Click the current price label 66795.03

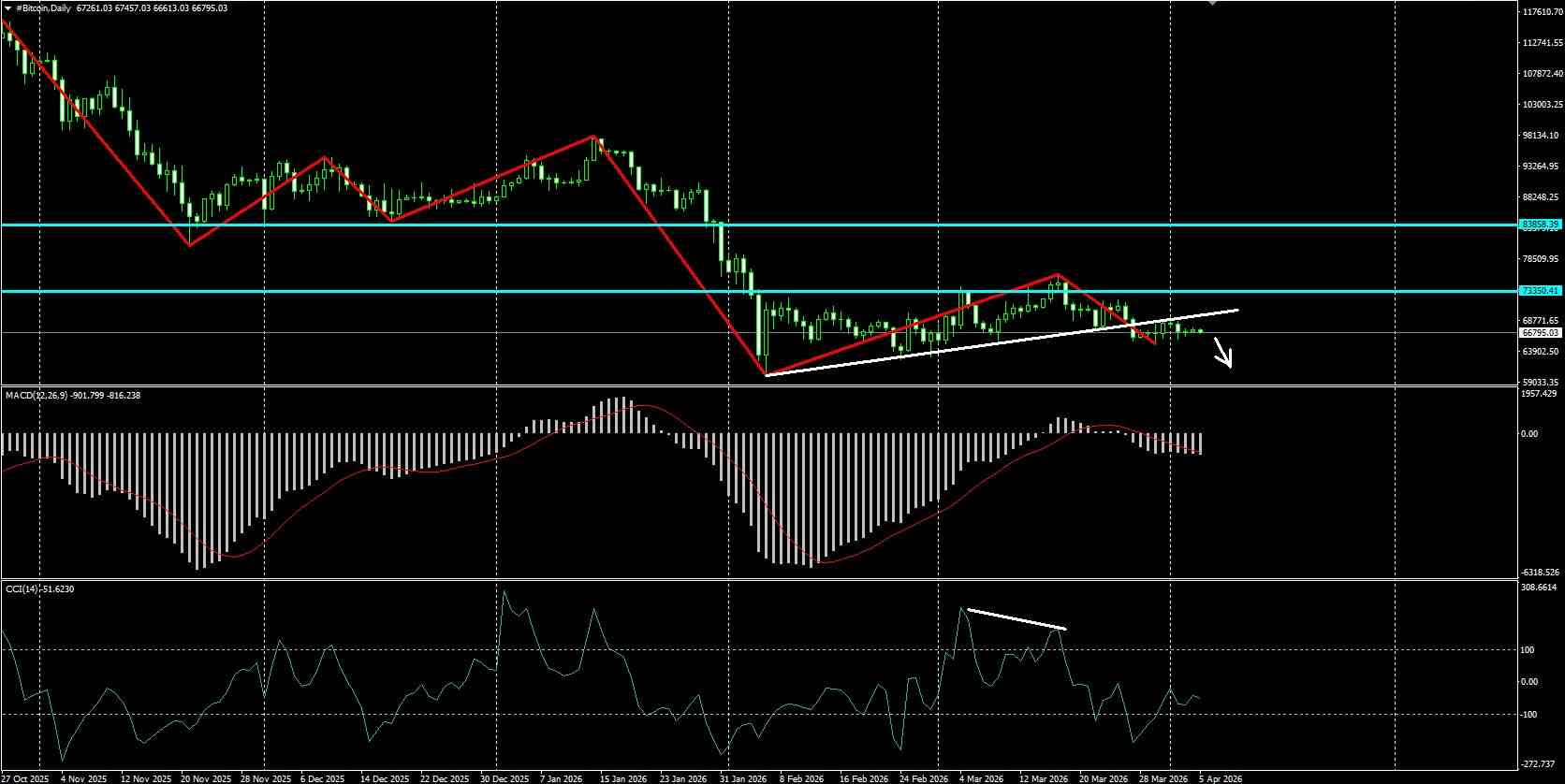[x=1540, y=332]
